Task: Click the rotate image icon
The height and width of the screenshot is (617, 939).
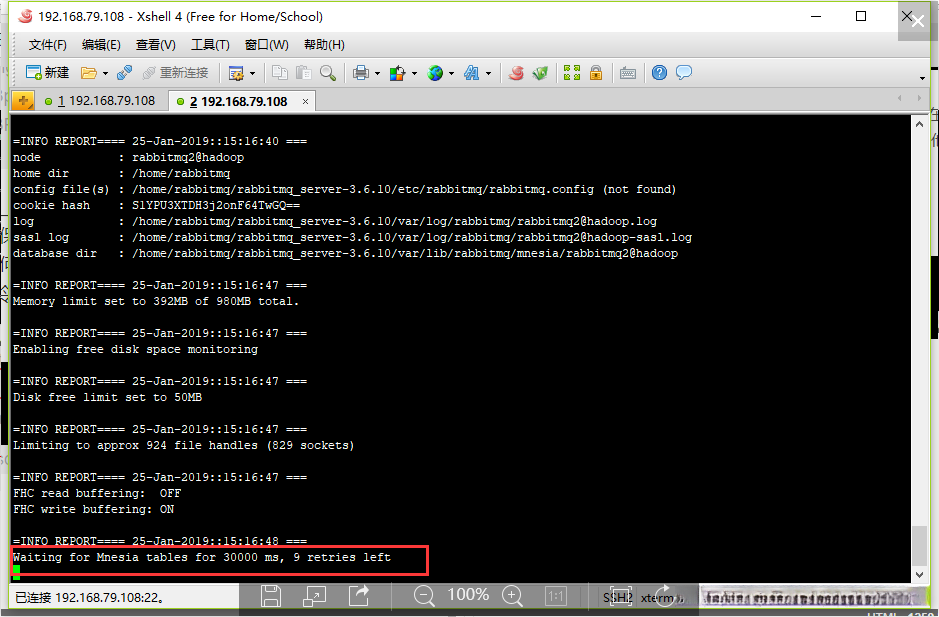Action: pos(665,595)
